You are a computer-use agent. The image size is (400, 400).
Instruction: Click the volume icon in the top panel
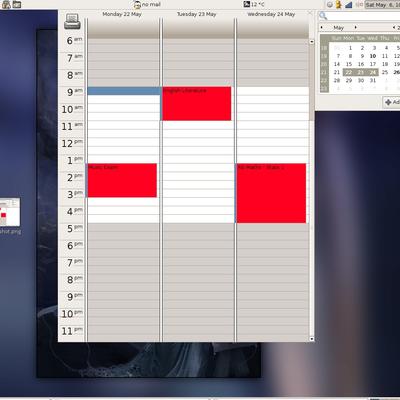point(359,5)
